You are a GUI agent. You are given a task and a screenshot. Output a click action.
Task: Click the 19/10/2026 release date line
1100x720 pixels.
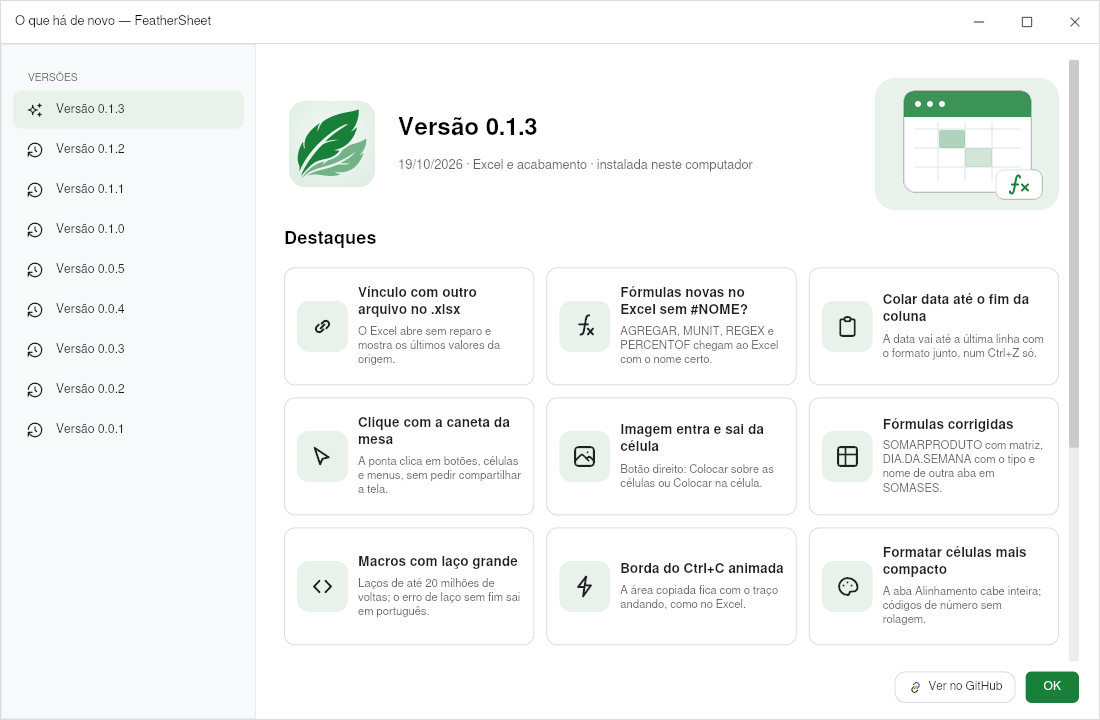(x=575, y=164)
